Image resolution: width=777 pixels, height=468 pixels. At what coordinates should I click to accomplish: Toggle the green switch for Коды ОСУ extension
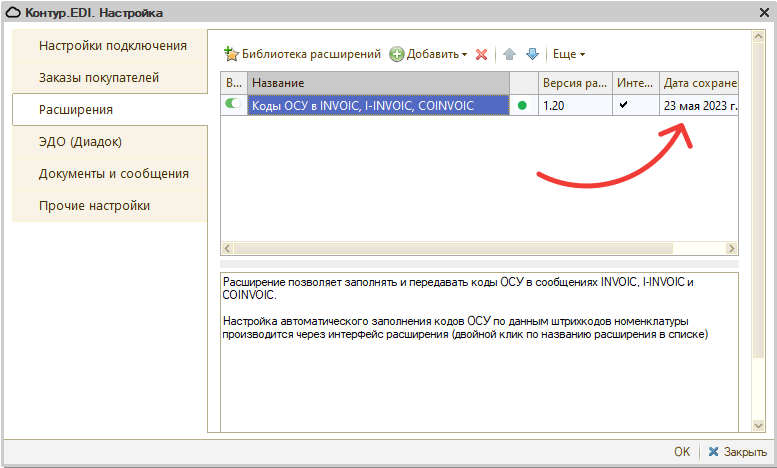point(233,103)
